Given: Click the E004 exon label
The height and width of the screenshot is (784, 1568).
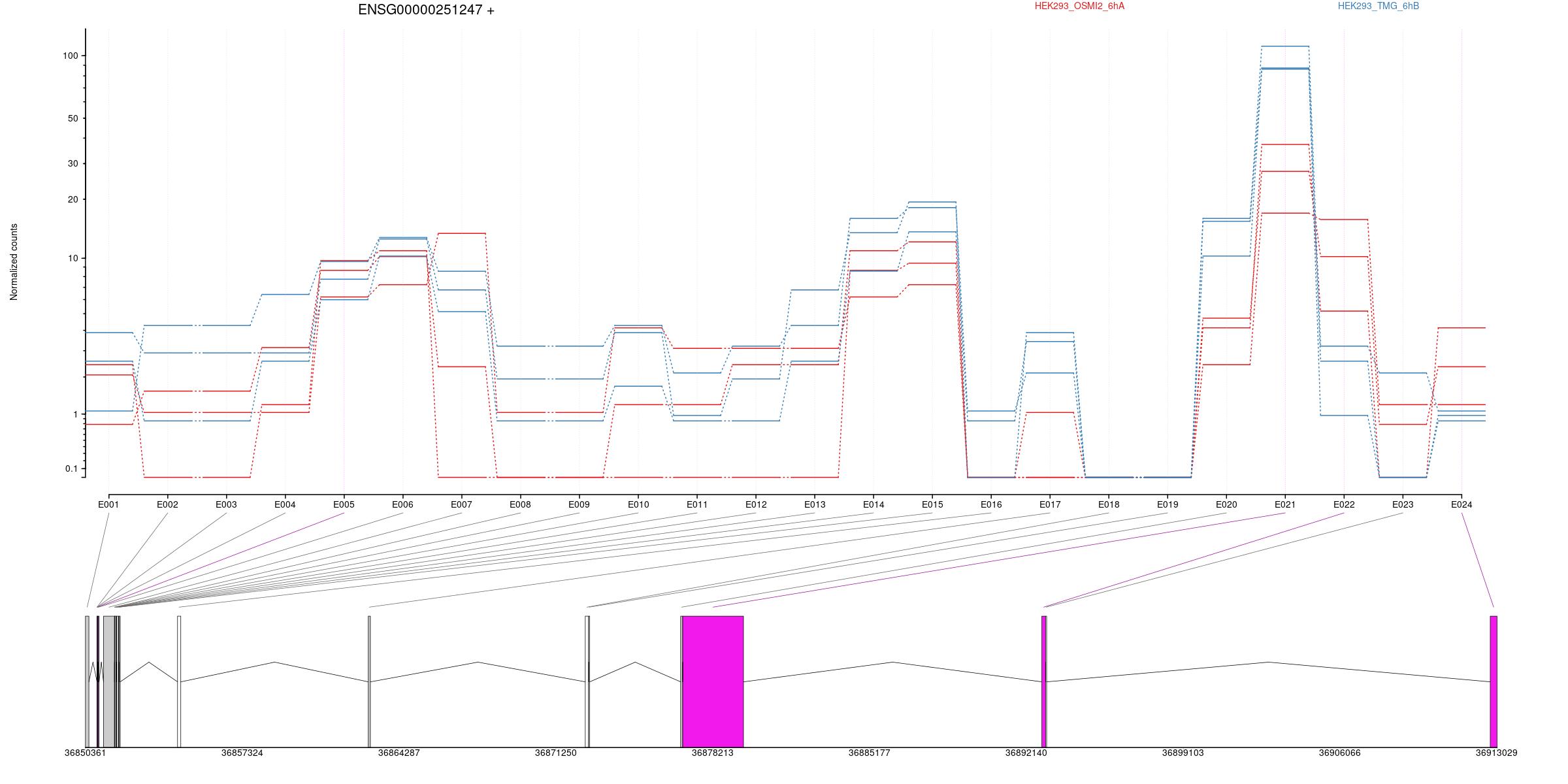Looking at the screenshot, I should (x=285, y=504).
